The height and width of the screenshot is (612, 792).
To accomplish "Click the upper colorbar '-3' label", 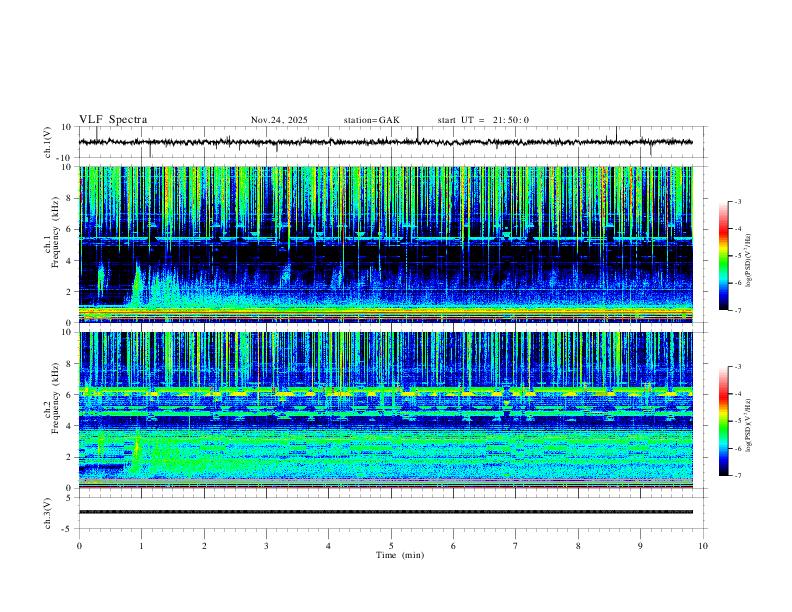I will tap(737, 201).
